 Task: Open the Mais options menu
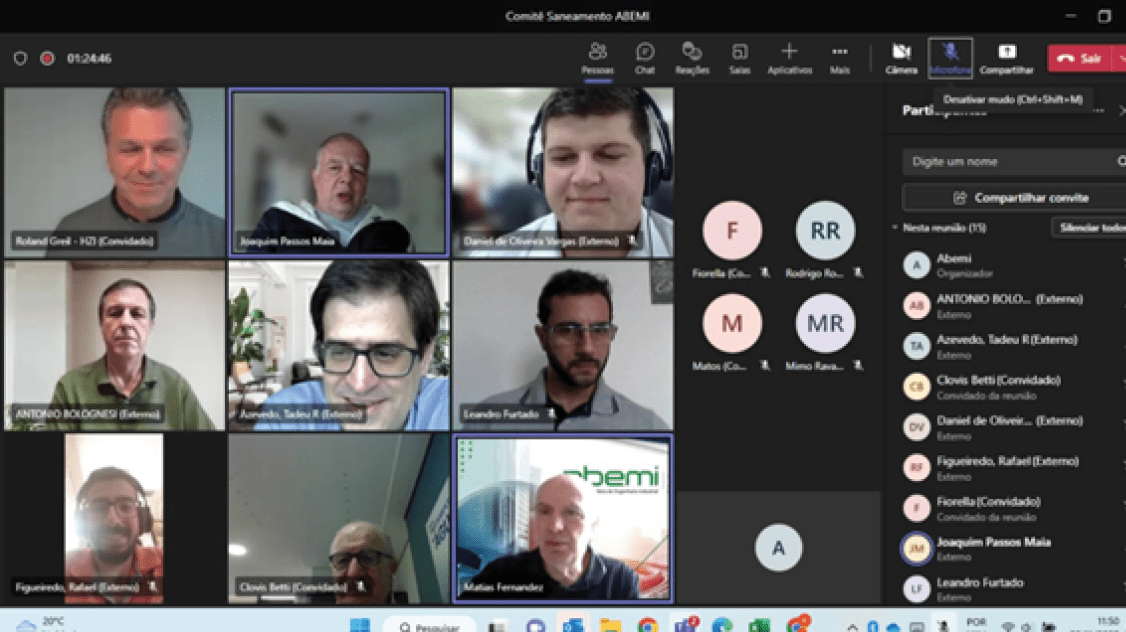(840, 57)
